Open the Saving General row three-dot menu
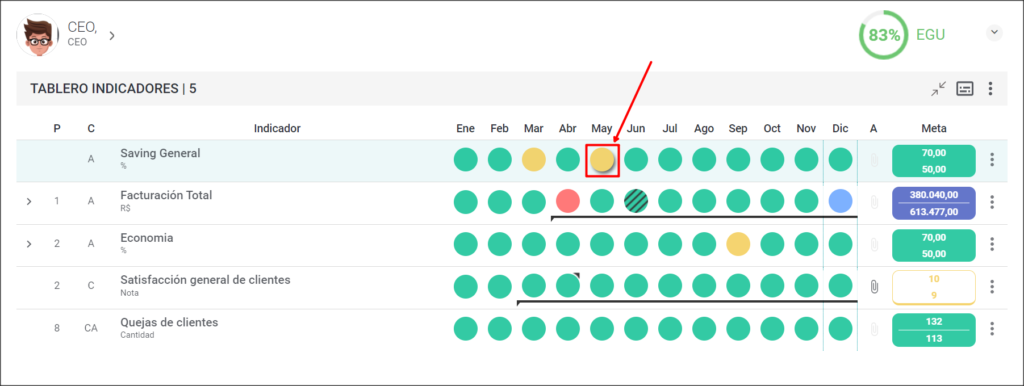The image size is (1024, 386). [x=992, y=160]
